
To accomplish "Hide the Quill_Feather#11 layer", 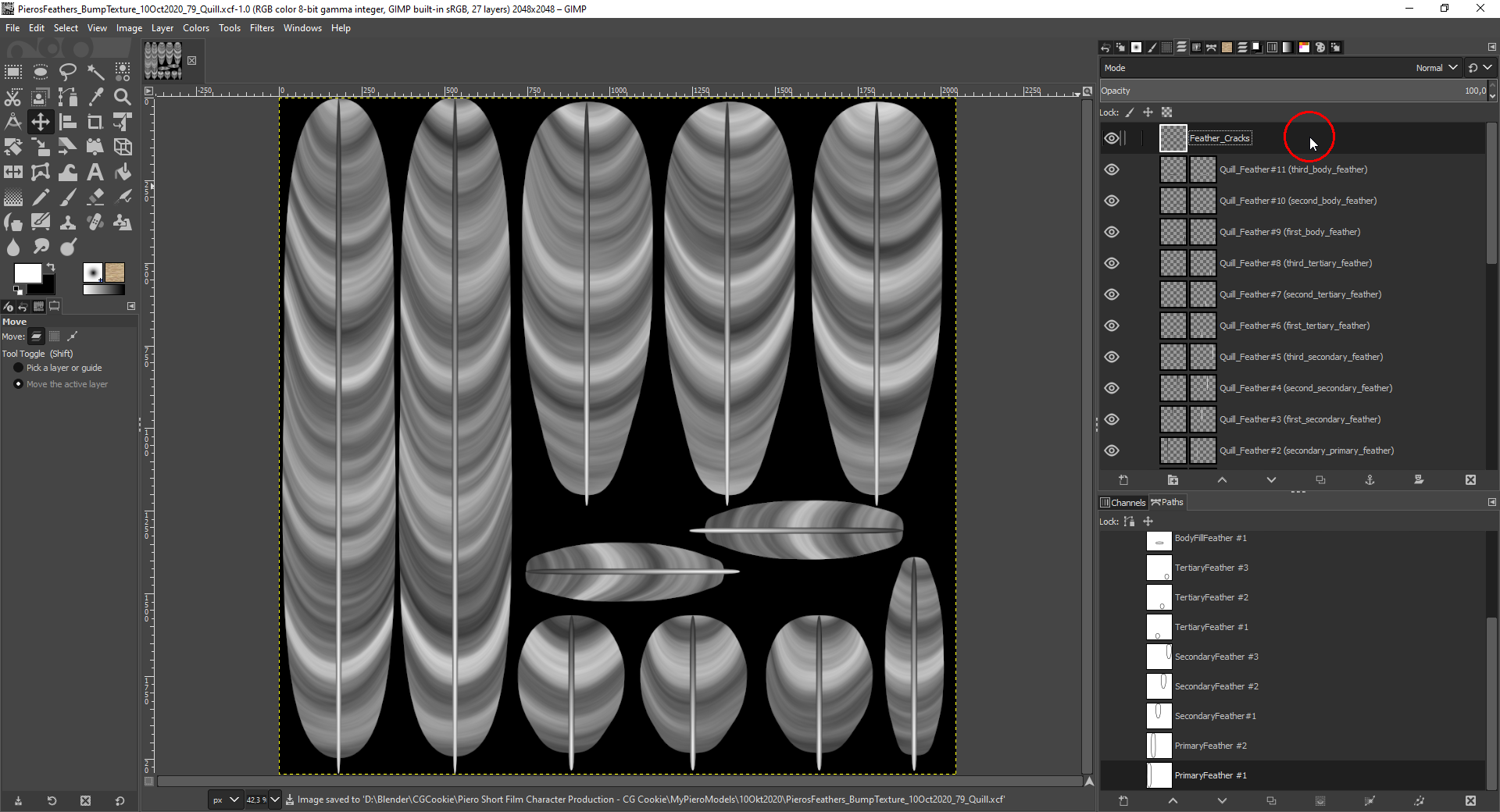I will tap(1112, 169).
